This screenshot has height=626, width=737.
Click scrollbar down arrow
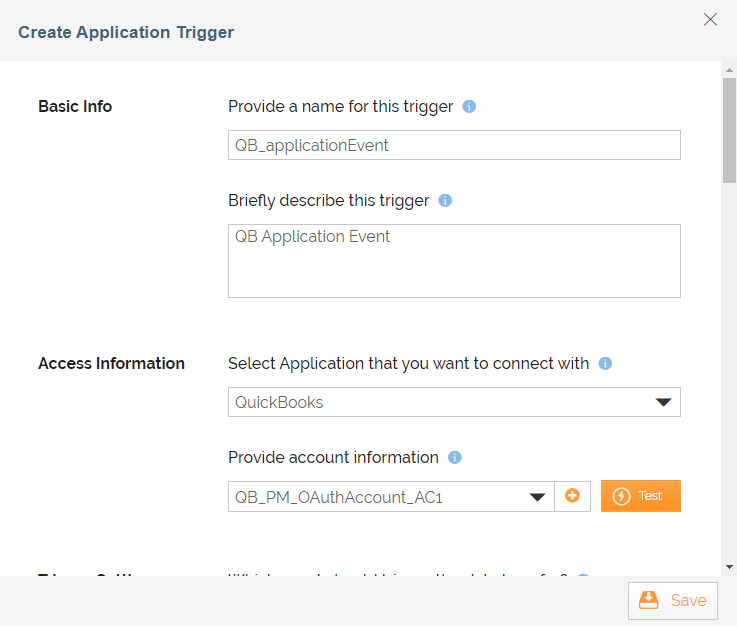(x=729, y=567)
